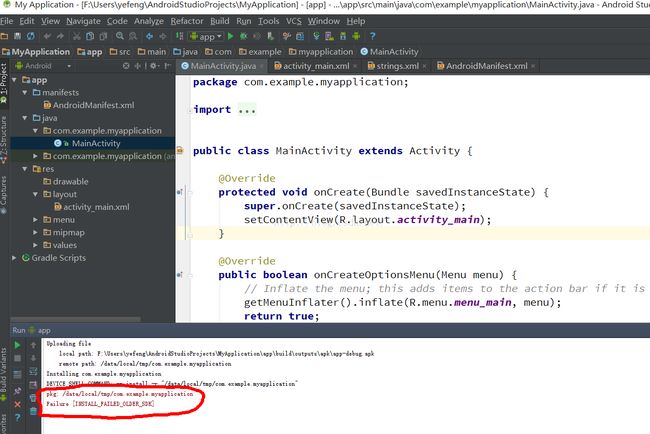Open the Navigate menu
Viewport: 650px width, 434px height.
[83, 21]
